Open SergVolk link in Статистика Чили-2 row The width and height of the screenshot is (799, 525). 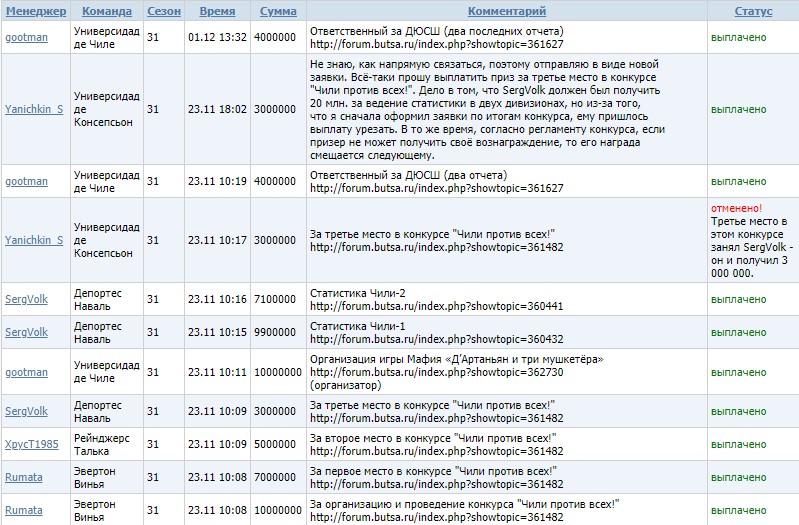coord(26,299)
